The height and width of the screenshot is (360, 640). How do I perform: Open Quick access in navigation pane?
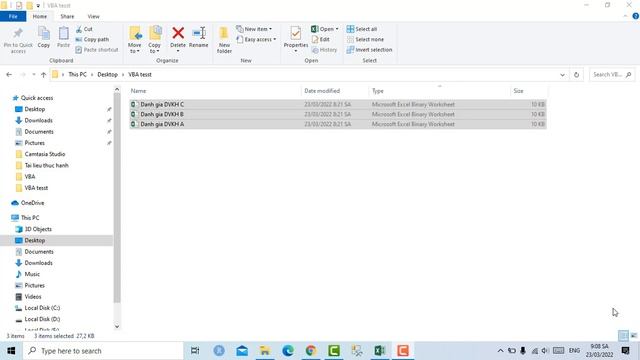(x=37, y=98)
